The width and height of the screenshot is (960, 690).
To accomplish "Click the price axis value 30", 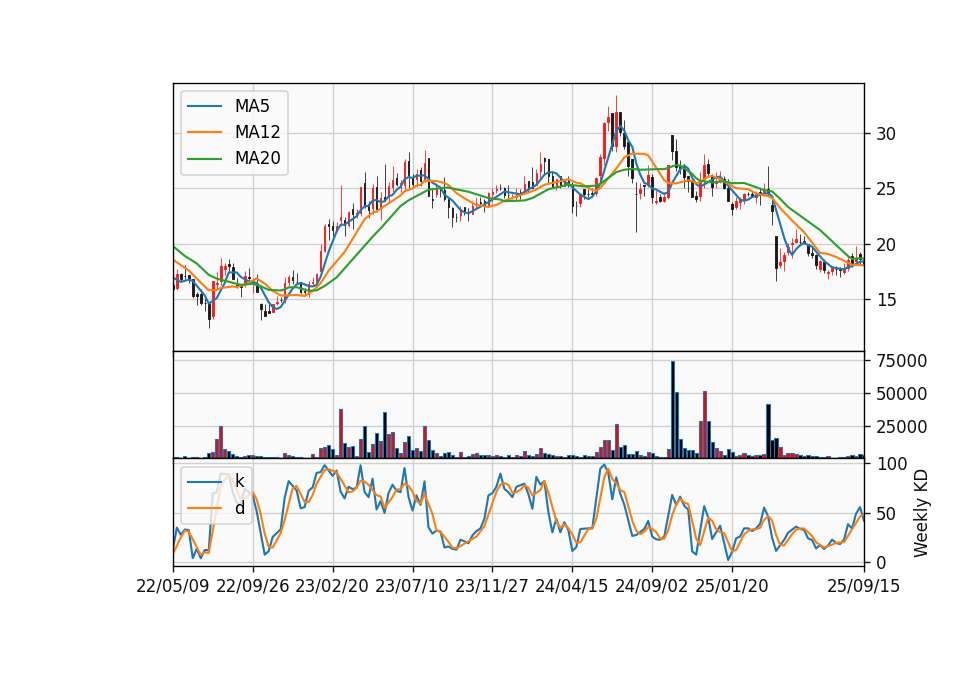I will click(x=885, y=133).
